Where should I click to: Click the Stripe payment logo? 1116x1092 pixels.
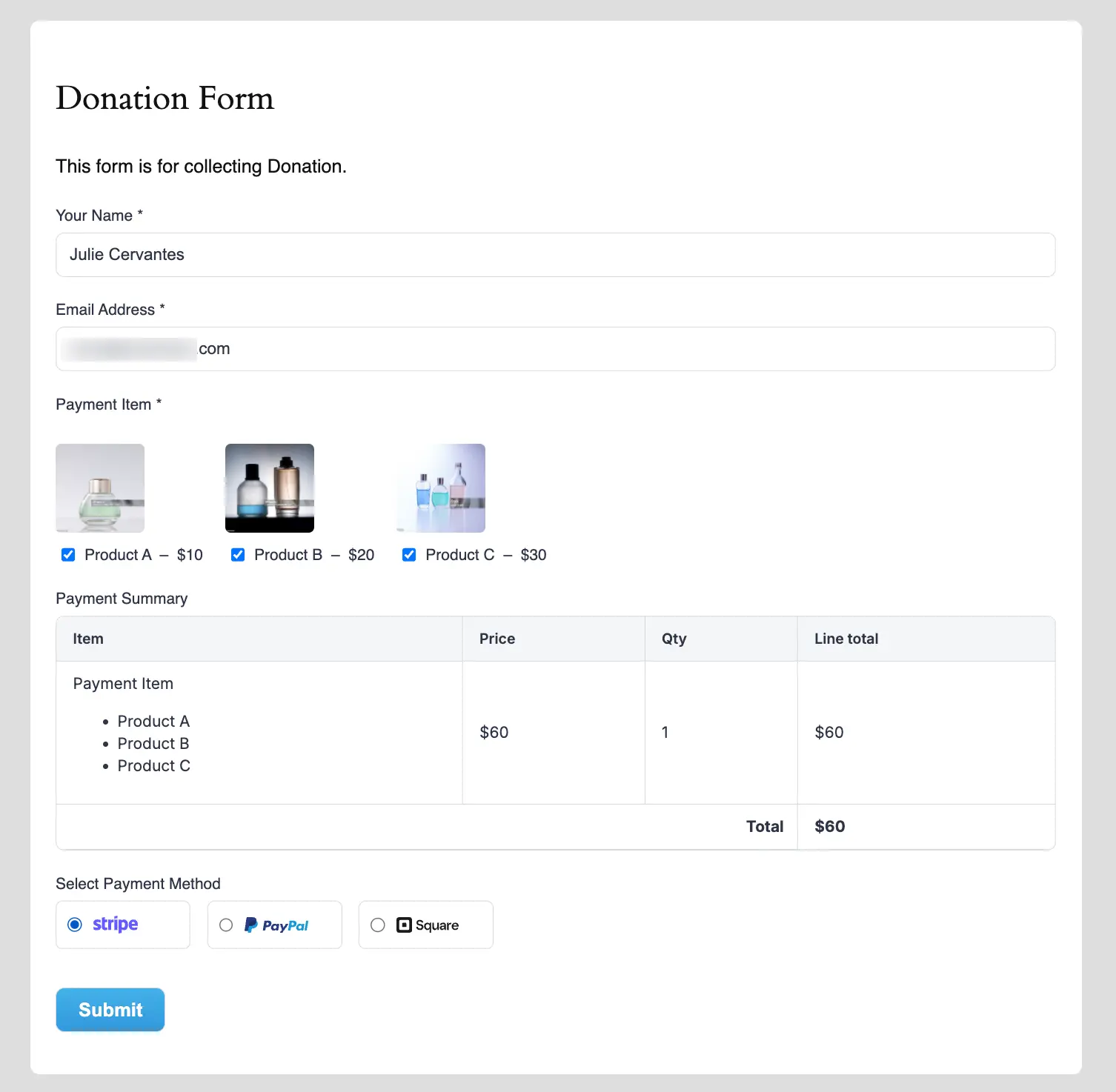[114, 924]
